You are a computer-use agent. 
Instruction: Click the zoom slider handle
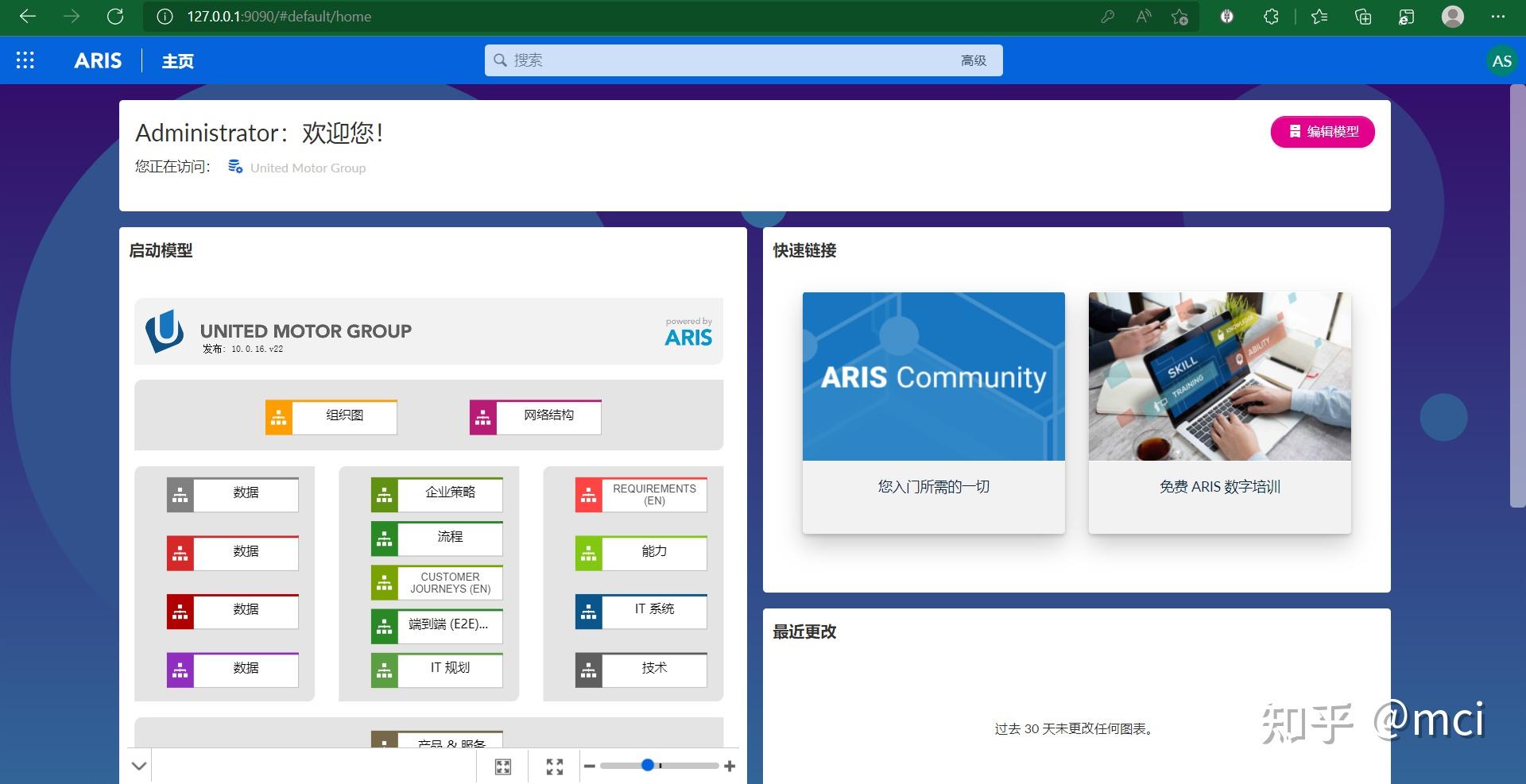(x=648, y=765)
